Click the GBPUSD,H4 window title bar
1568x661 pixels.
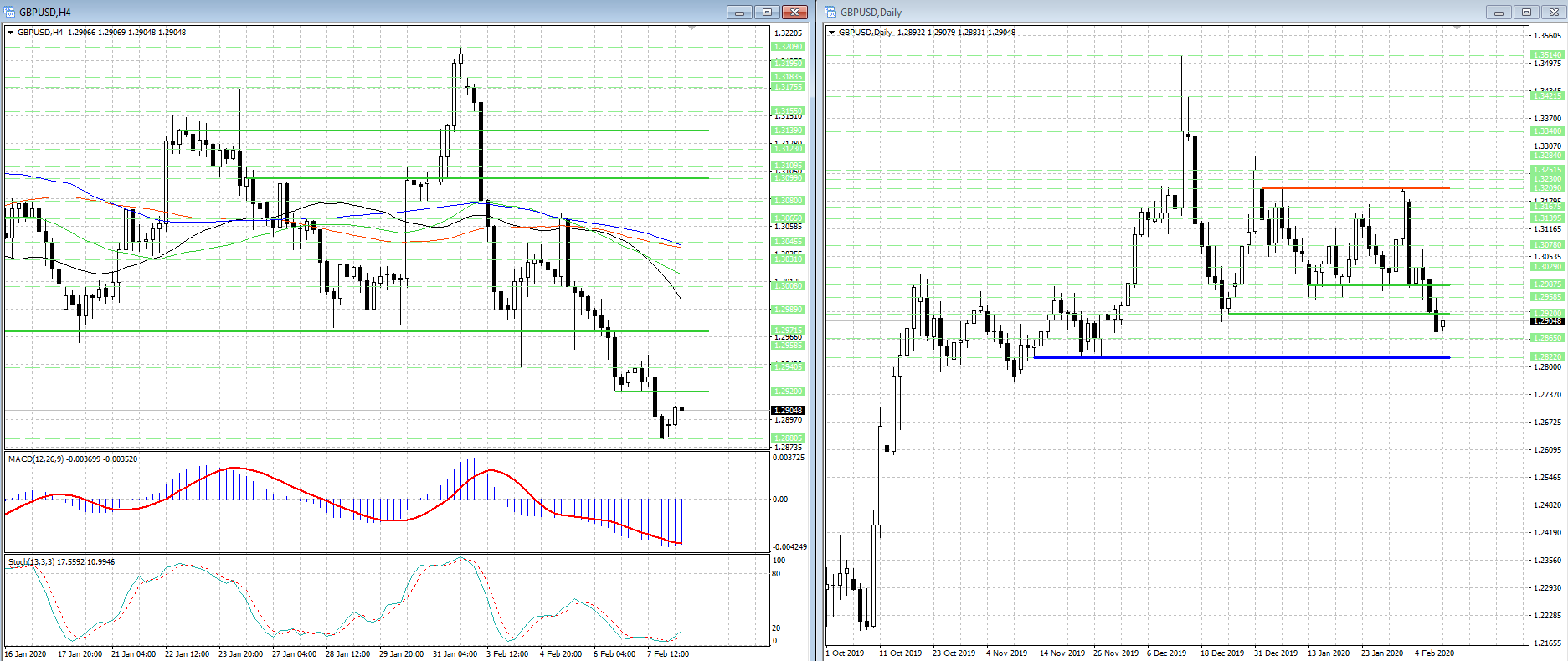pos(335,12)
